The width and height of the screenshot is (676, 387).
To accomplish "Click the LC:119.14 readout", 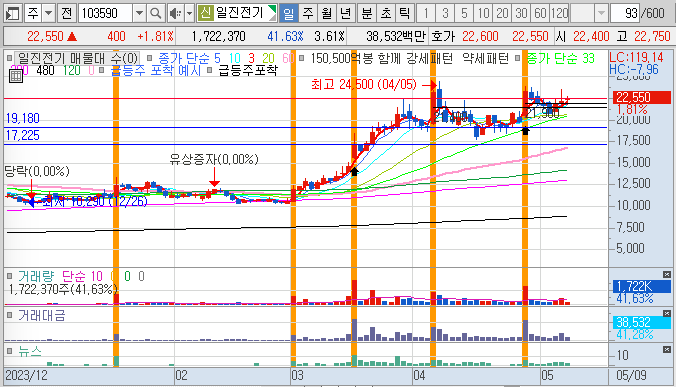I will coord(636,57).
